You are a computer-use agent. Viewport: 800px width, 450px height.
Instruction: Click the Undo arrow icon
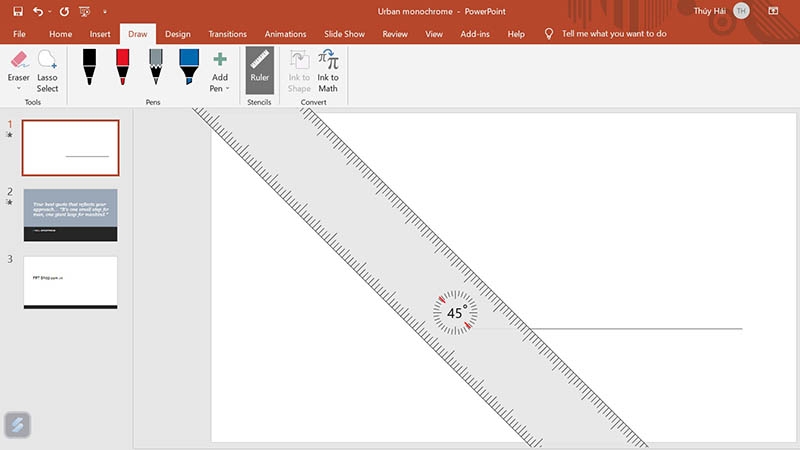click(x=38, y=11)
